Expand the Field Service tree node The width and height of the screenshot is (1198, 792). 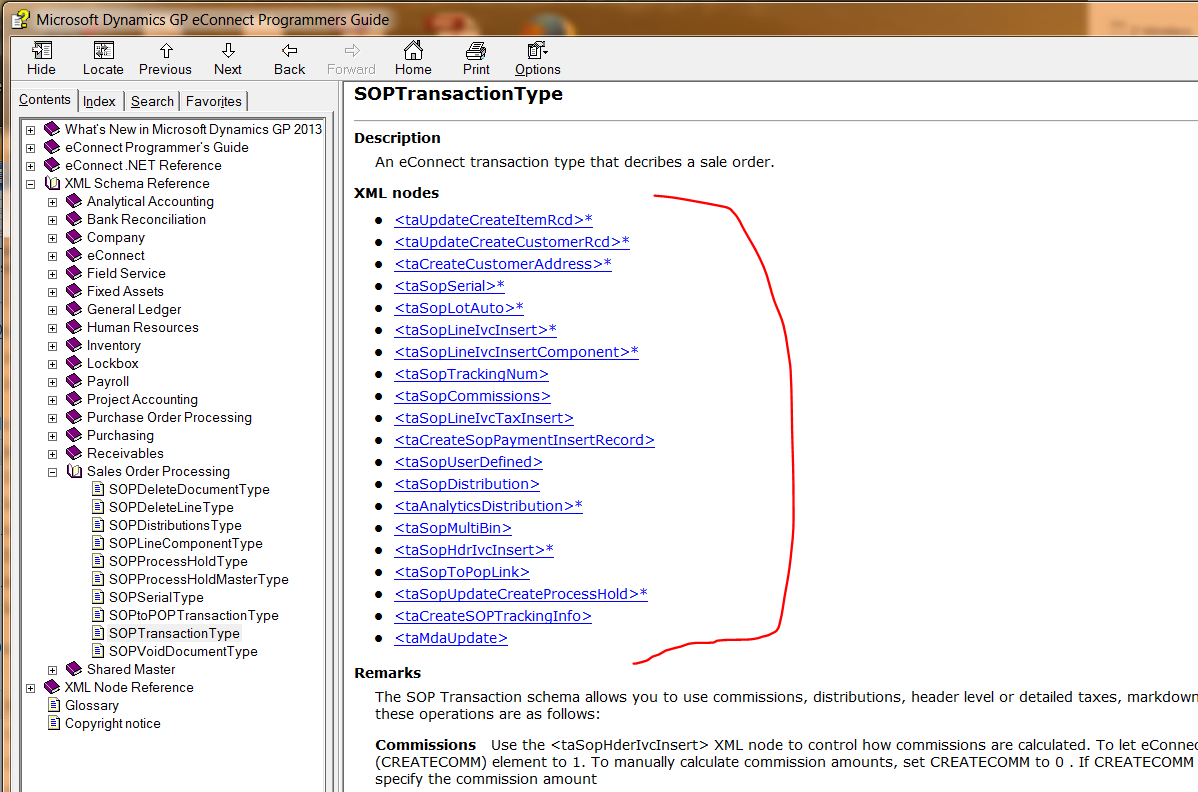[53, 274]
